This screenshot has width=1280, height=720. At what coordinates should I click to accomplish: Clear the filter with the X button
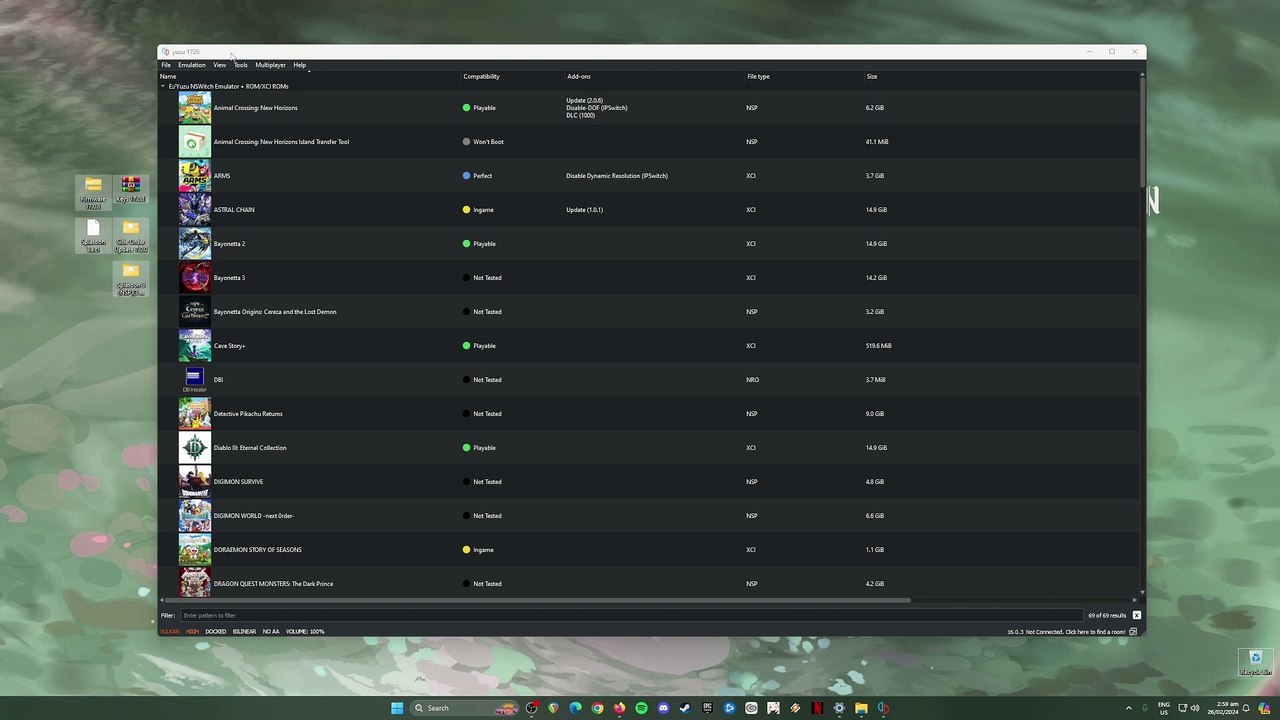tap(1136, 615)
